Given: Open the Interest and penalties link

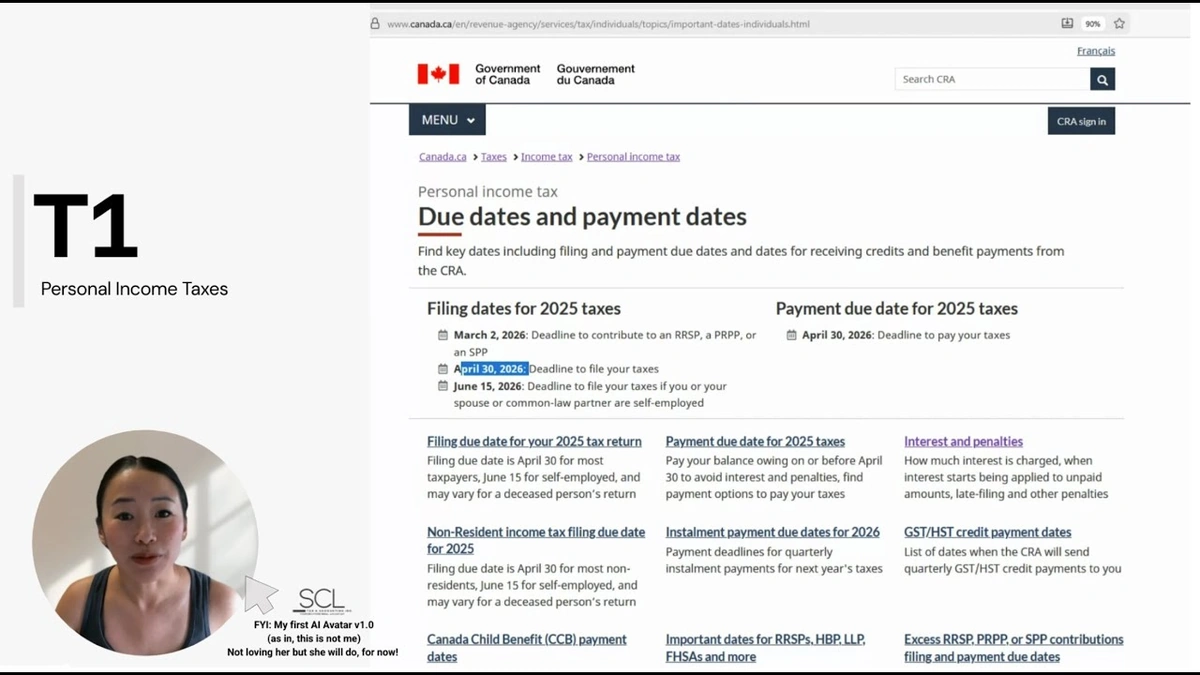Looking at the screenshot, I should (x=962, y=441).
